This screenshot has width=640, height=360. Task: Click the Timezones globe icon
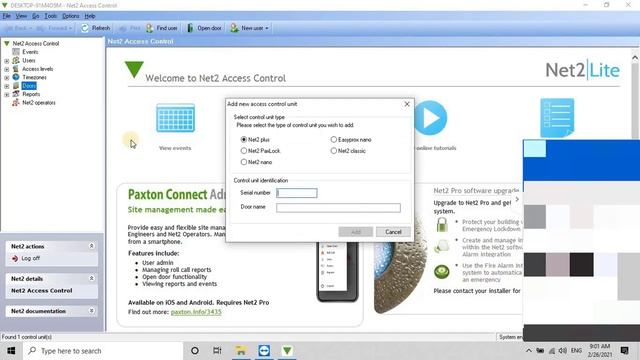pyautogui.click(x=16, y=77)
